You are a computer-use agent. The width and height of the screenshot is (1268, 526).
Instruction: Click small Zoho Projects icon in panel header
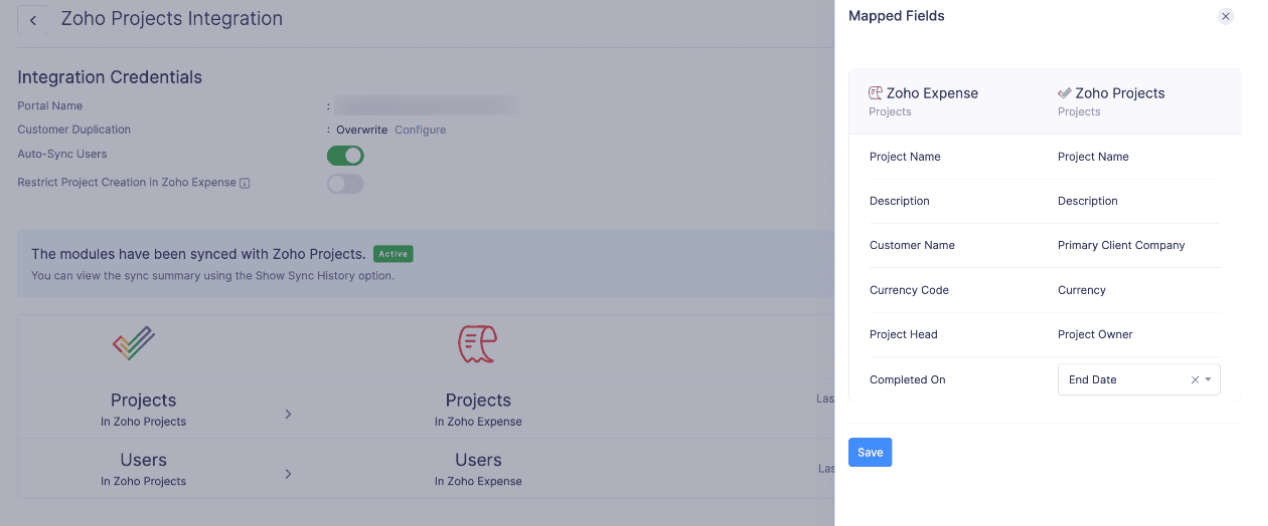tap(1064, 93)
